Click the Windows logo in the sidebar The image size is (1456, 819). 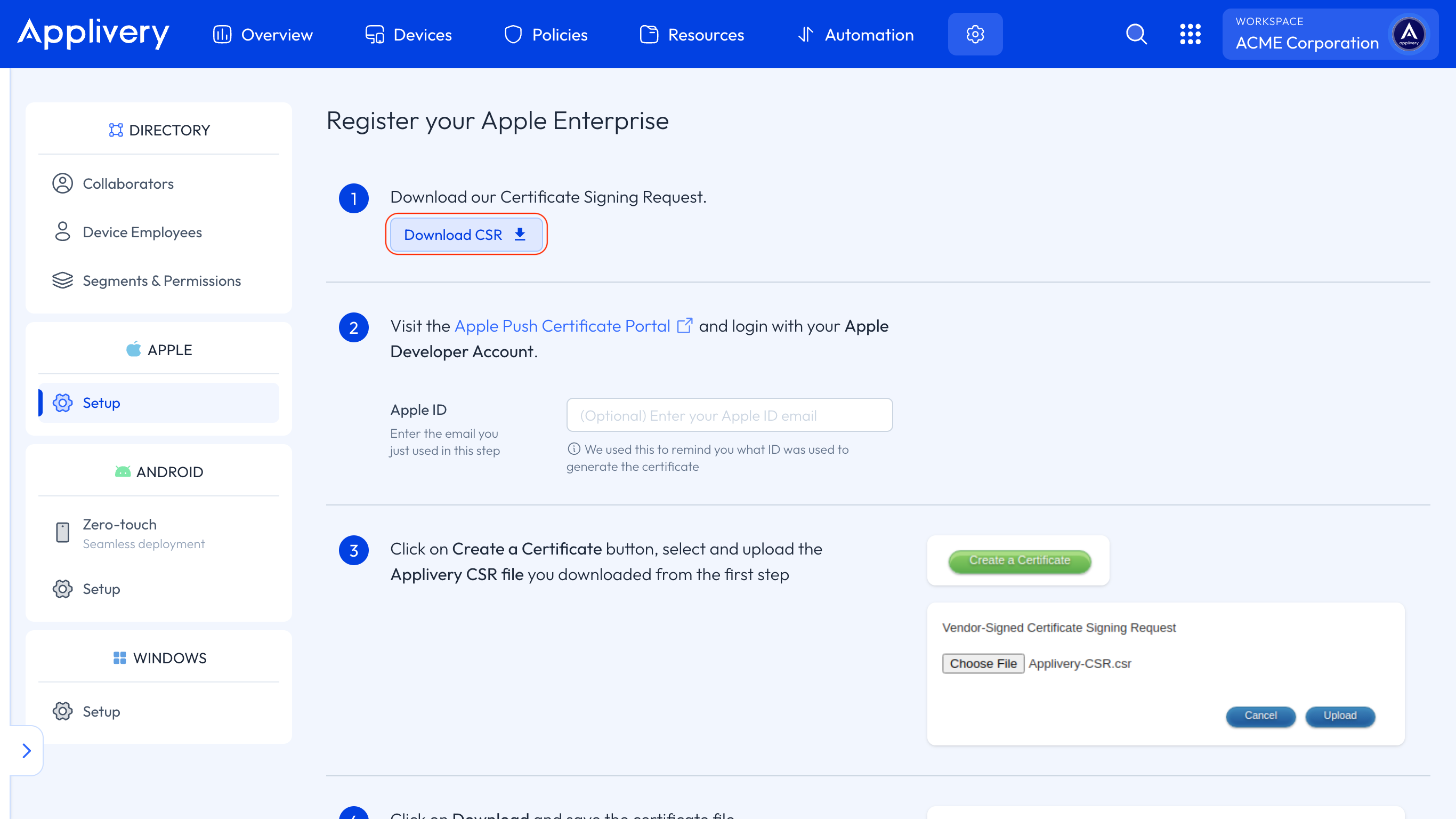click(x=119, y=658)
